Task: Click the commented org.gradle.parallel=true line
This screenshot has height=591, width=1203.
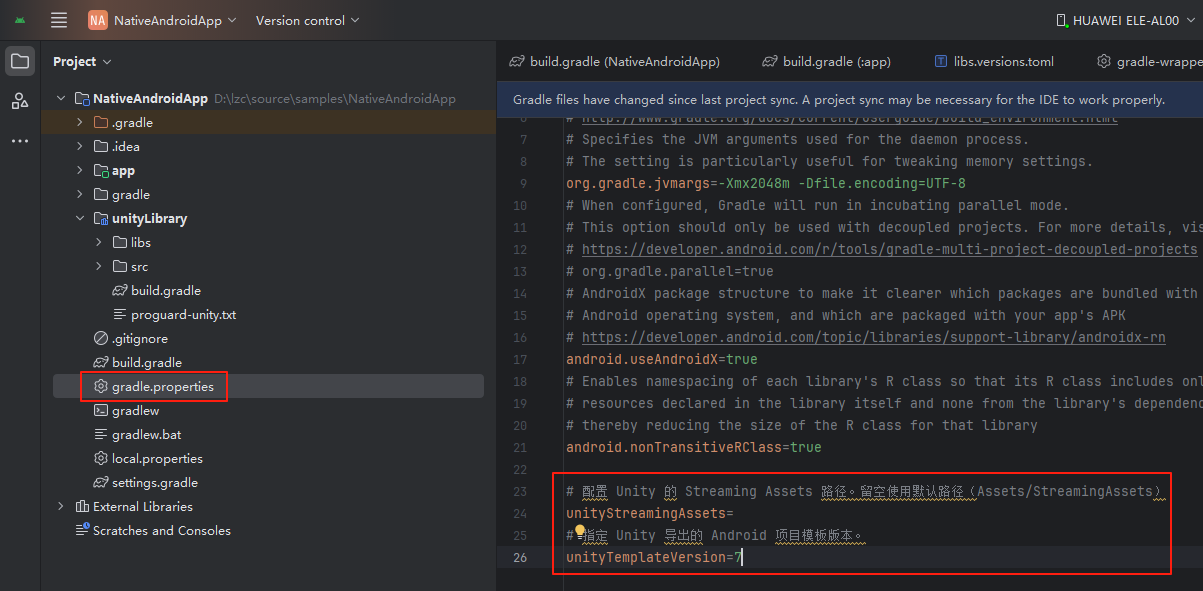Action: pyautogui.click(x=670, y=271)
